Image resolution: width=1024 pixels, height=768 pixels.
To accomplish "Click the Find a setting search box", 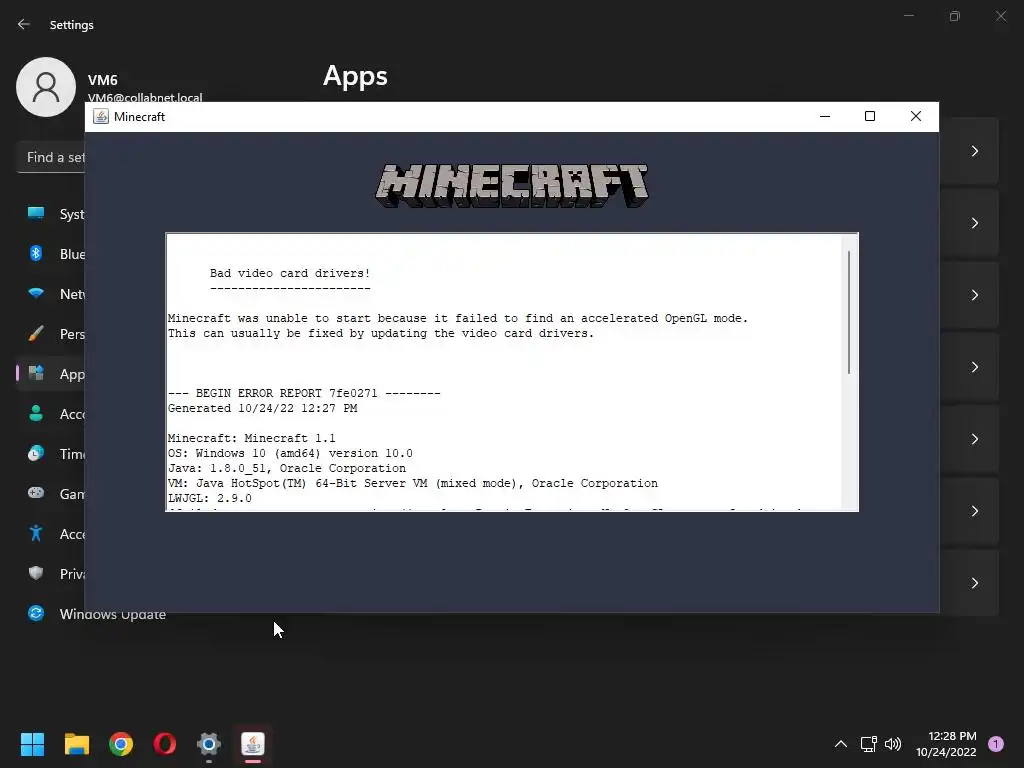I will click(x=51, y=157).
